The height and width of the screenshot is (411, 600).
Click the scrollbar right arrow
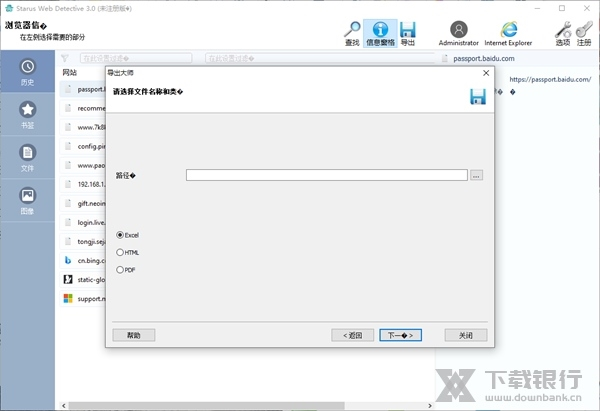pos(430,406)
